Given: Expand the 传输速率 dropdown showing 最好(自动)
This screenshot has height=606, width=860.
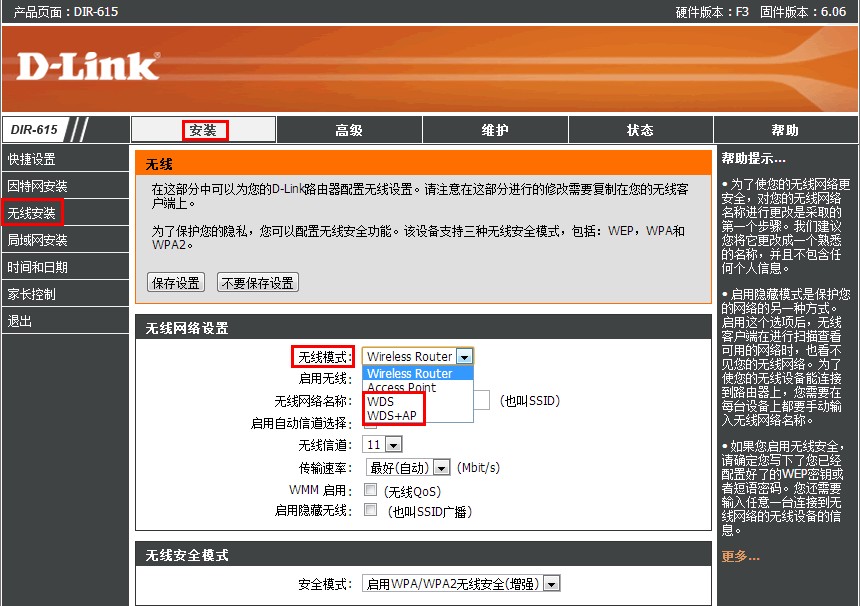Looking at the screenshot, I should [408, 467].
